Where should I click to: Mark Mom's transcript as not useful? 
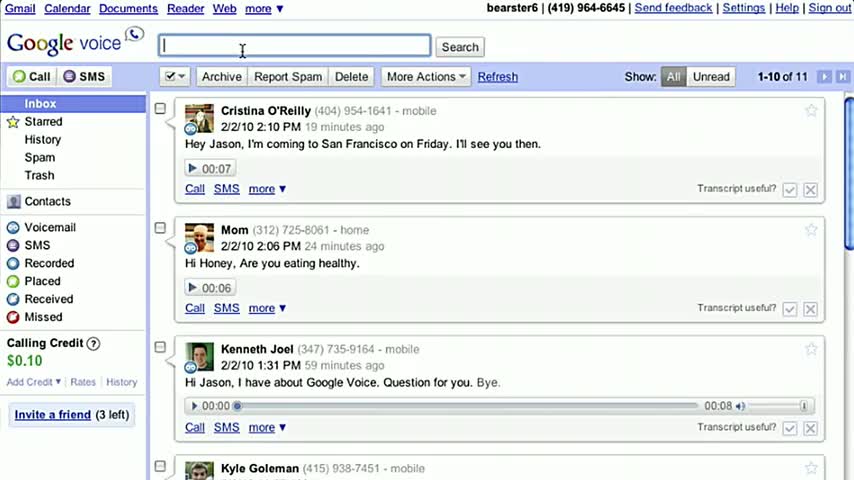click(810, 309)
